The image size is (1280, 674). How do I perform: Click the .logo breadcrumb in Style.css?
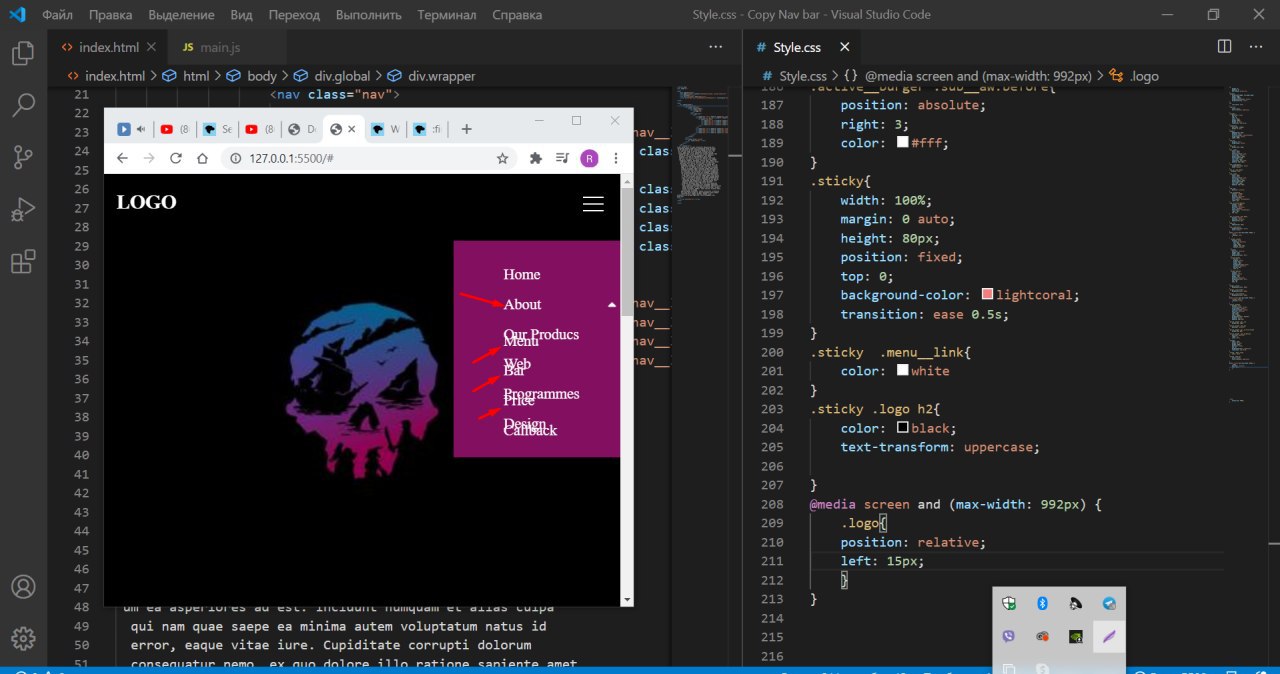pyautogui.click(x=1133, y=76)
